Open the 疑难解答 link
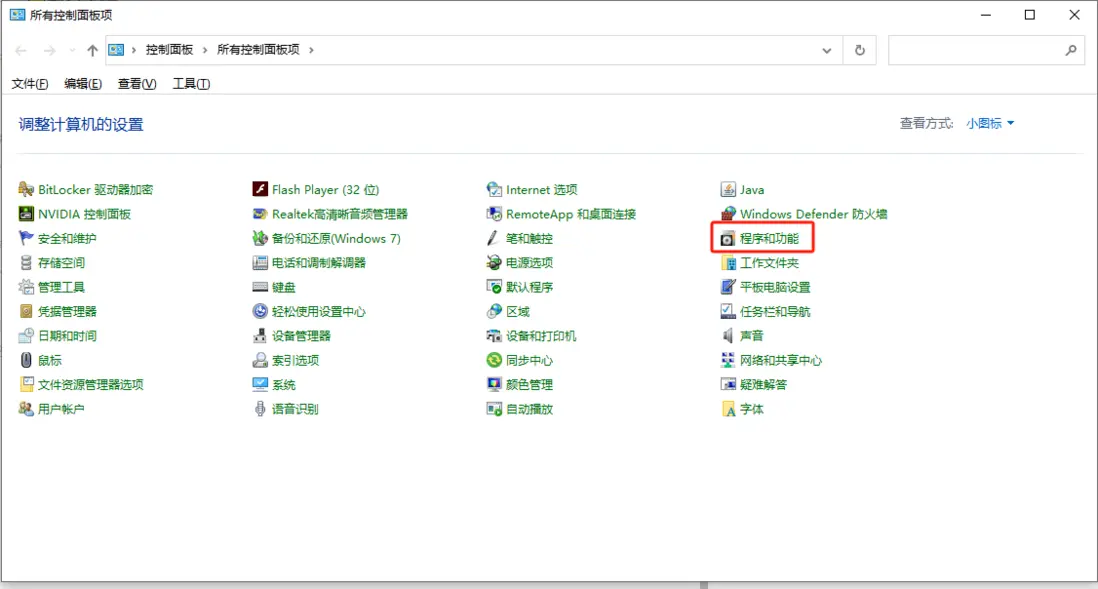This screenshot has height=589, width=1098. click(x=763, y=384)
